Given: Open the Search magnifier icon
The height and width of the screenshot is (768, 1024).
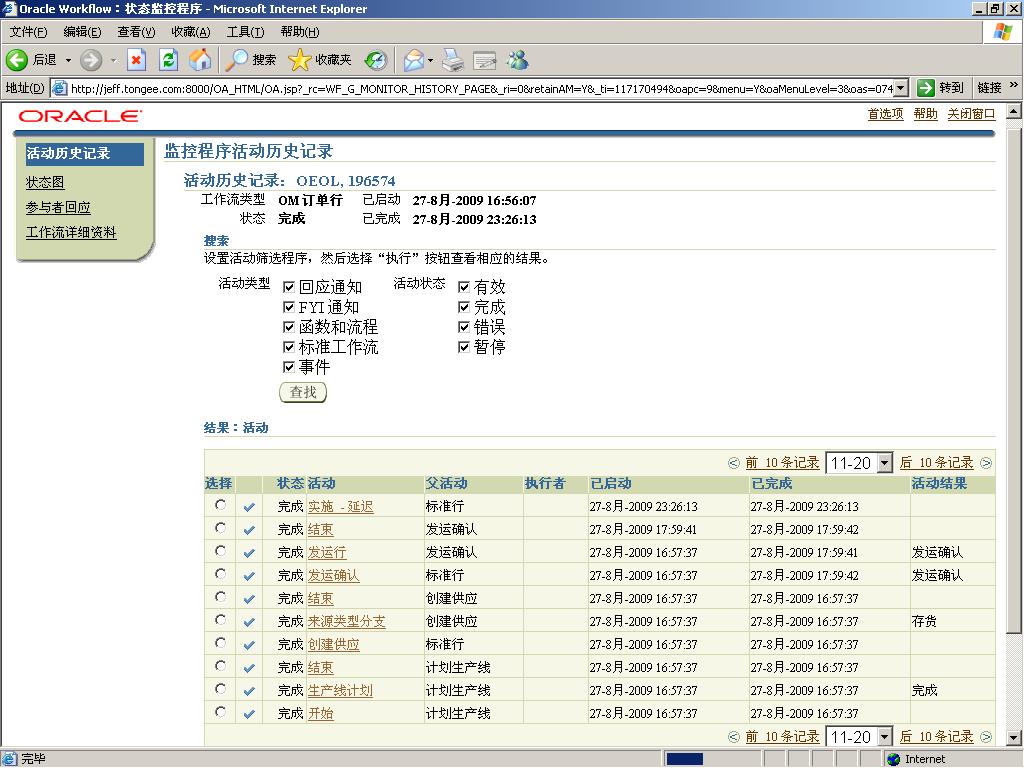Looking at the screenshot, I should pyautogui.click(x=236, y=60).
